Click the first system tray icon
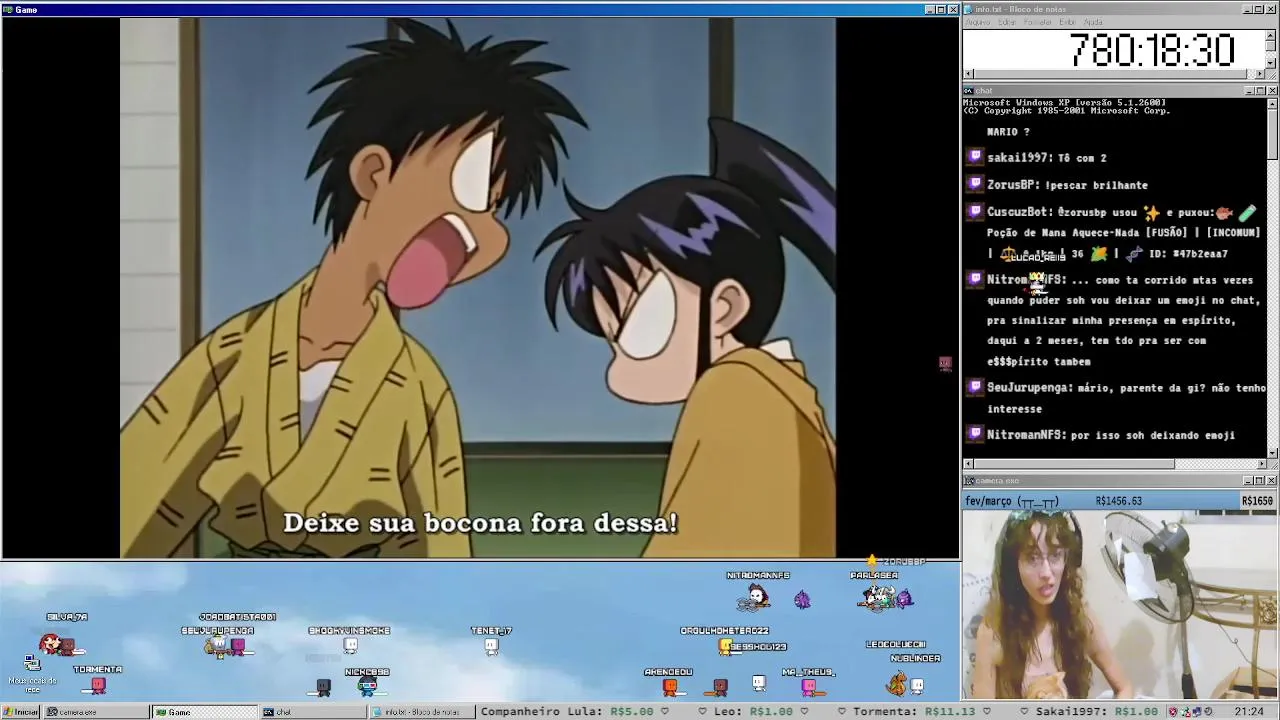The image size is (1280, 720). pos(1173,712)
